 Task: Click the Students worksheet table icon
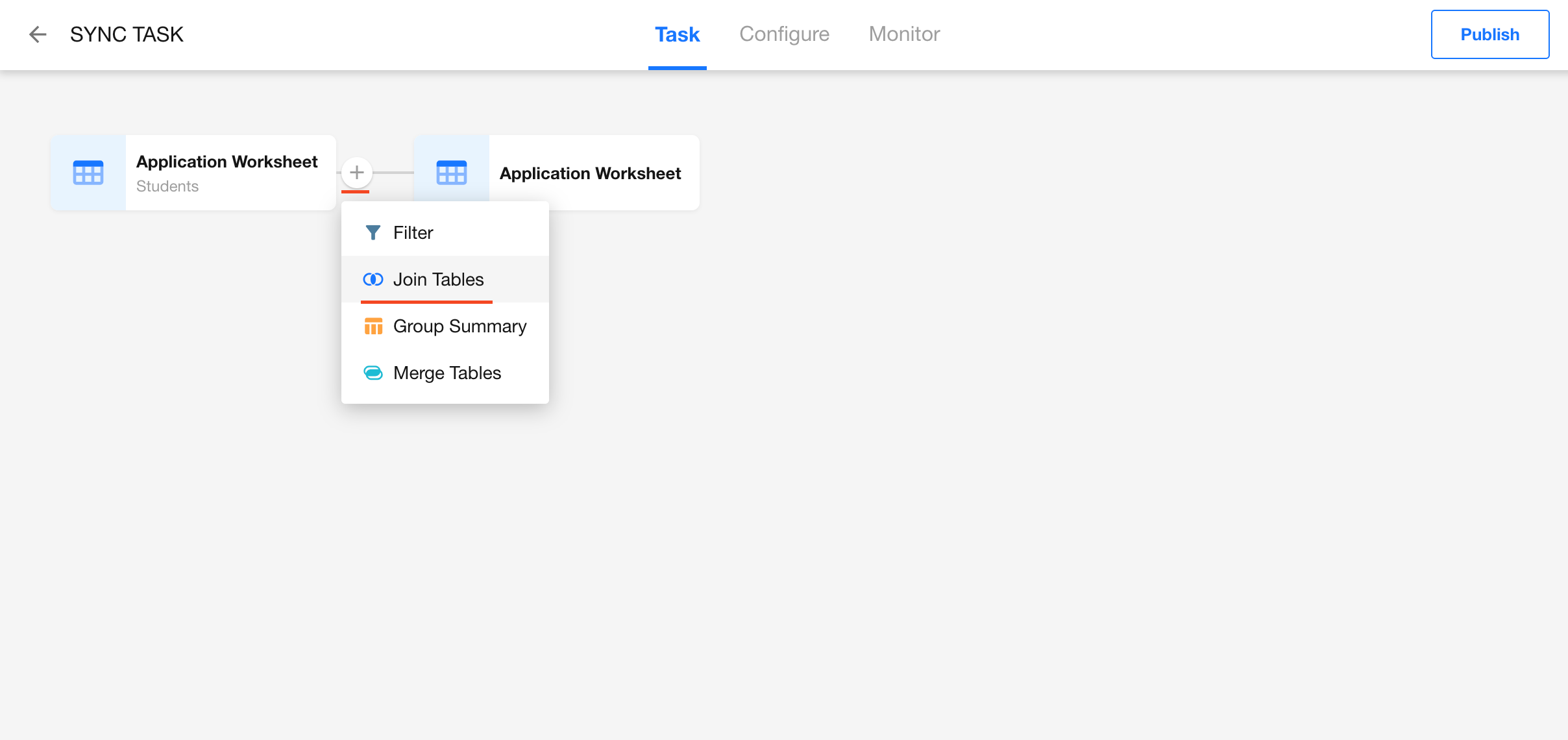(88, 173)
